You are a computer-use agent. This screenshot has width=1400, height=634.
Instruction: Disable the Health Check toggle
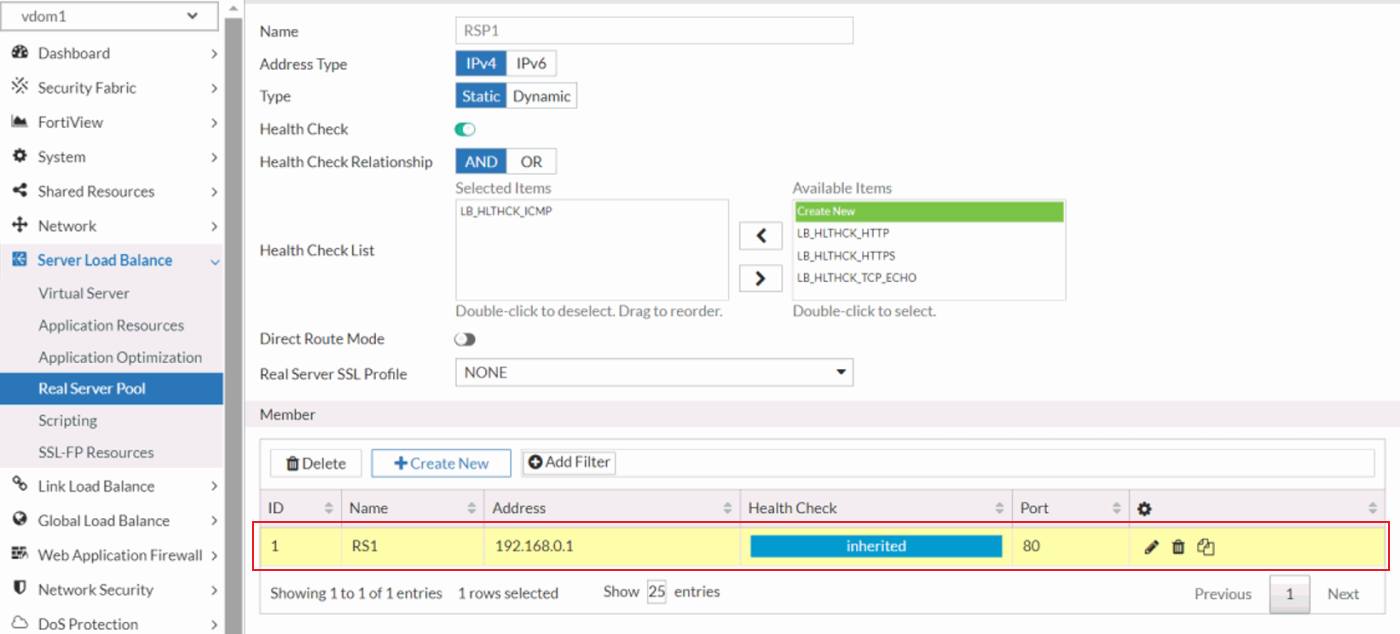pyautogui.click(x=464, y=129)
